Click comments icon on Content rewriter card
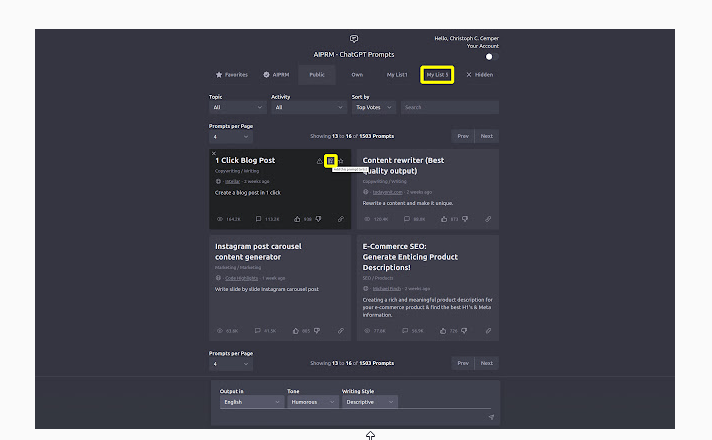 click(406, 219)
